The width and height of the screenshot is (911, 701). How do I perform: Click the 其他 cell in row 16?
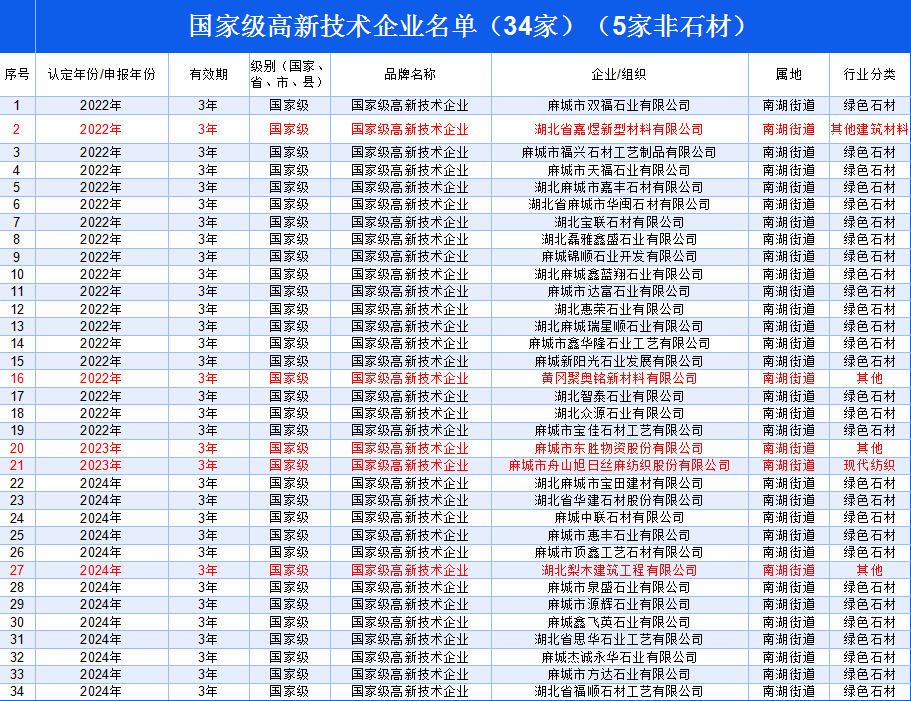(x=870, y=379)
